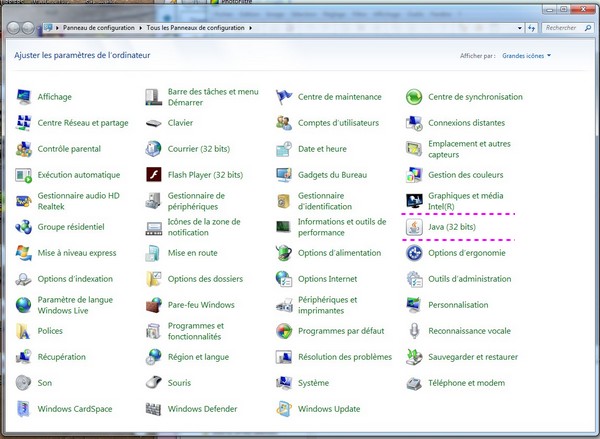This screenshot has height=439, width=600.
Task: Open Gestionnaire d'identification link
Action: [x=325, y=201]
